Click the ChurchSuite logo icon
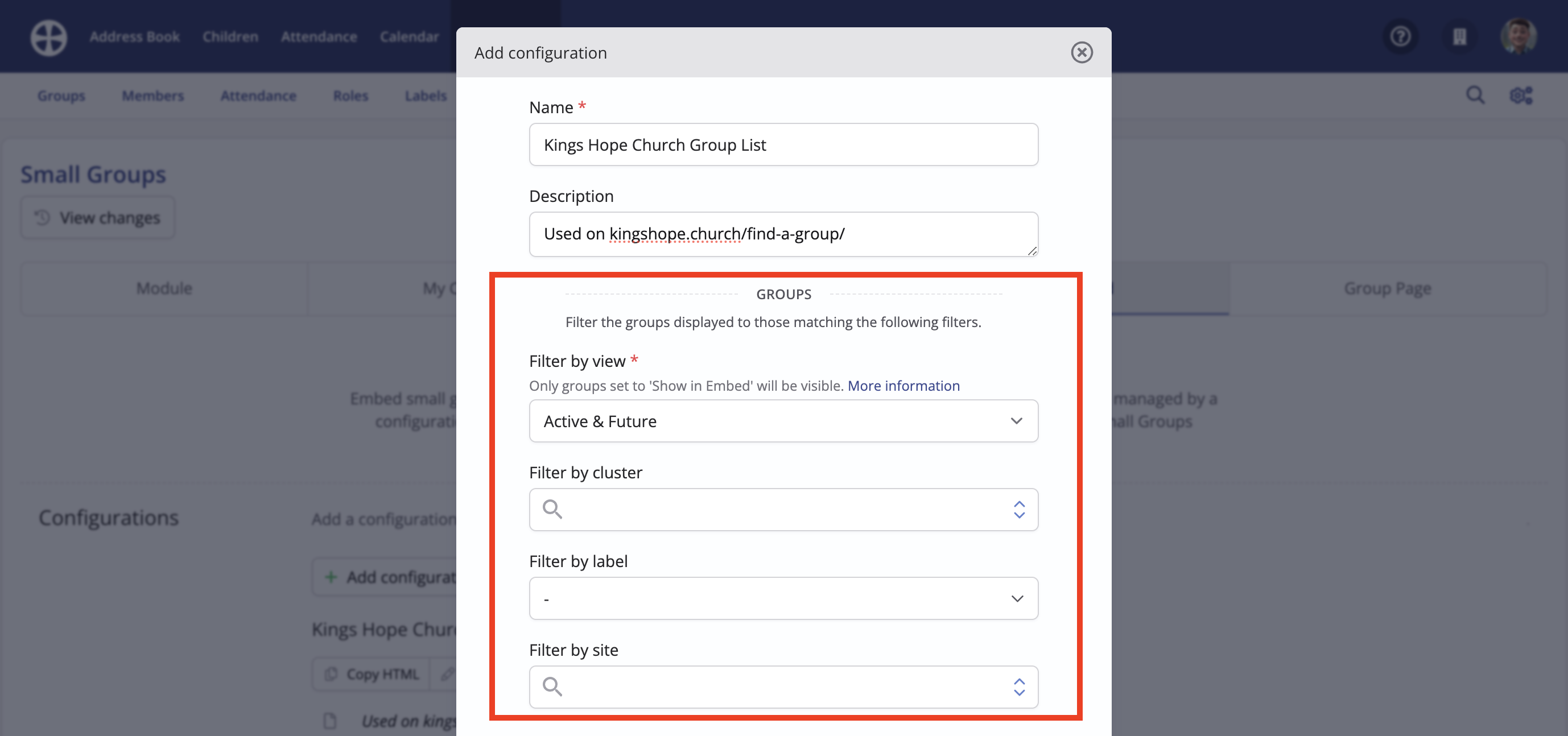This screenshot has width=1568, height=736. point(49,37)
